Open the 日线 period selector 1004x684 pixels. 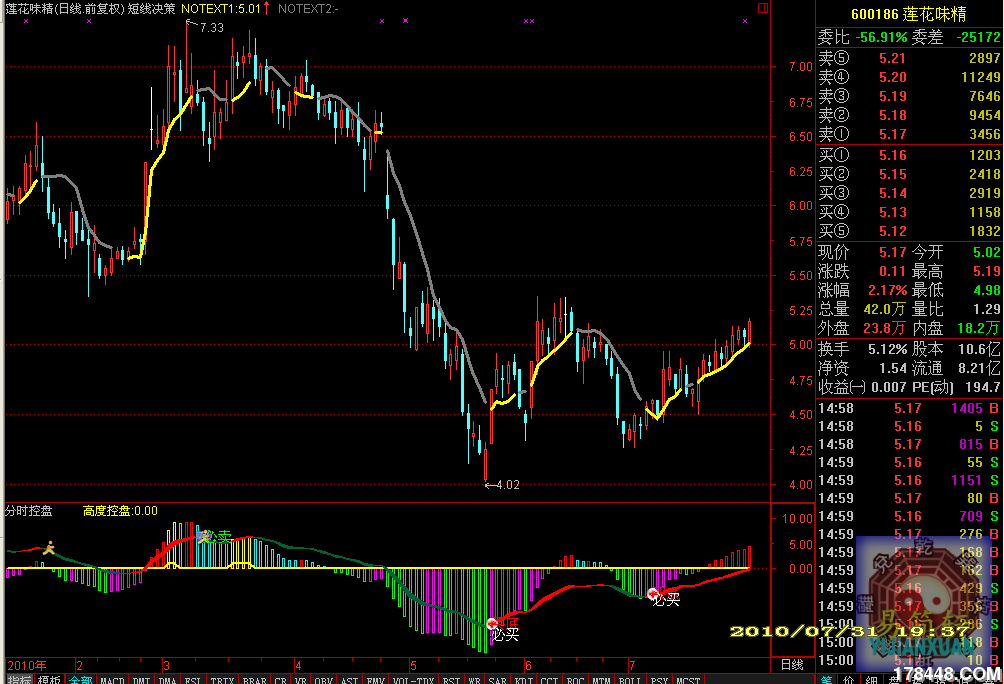[x=791, y=664]
